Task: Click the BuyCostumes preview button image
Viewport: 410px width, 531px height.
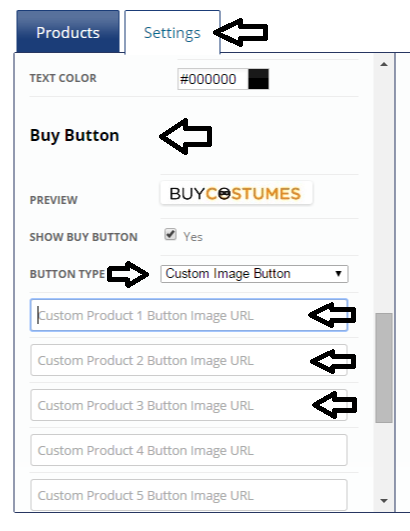Action: point(236,193)
